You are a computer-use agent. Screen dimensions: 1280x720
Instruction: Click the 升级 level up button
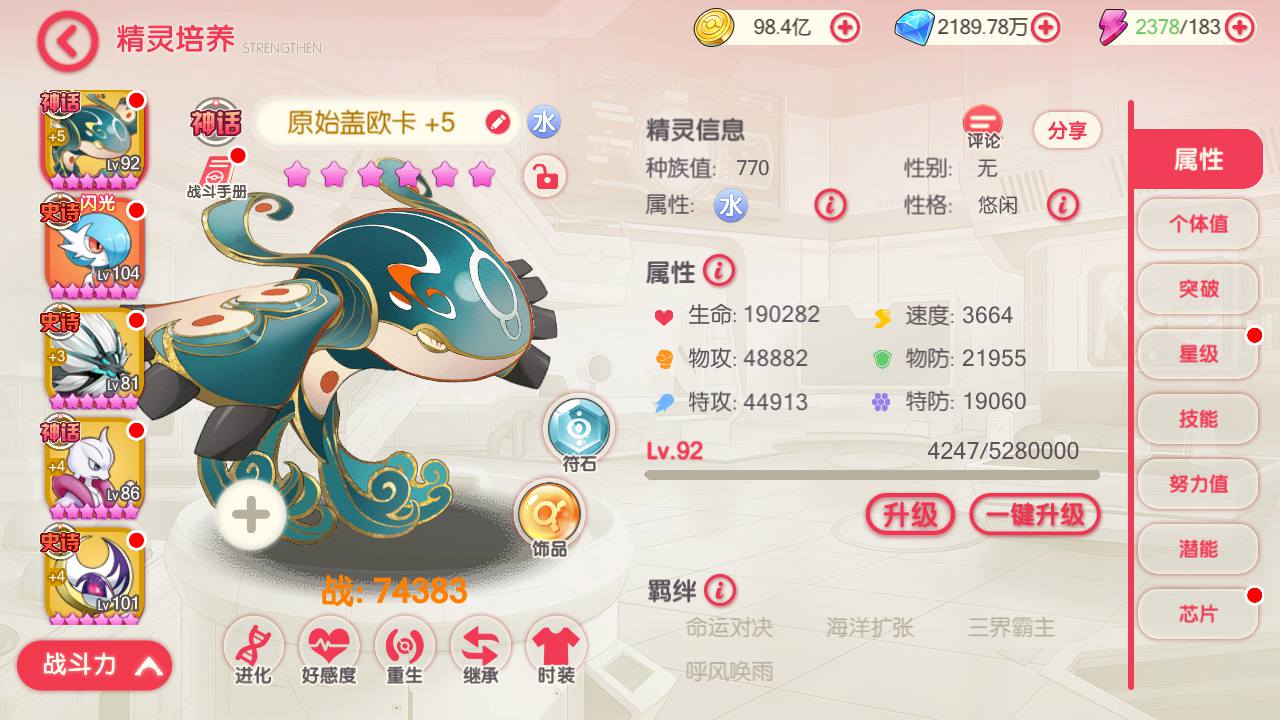911,515
